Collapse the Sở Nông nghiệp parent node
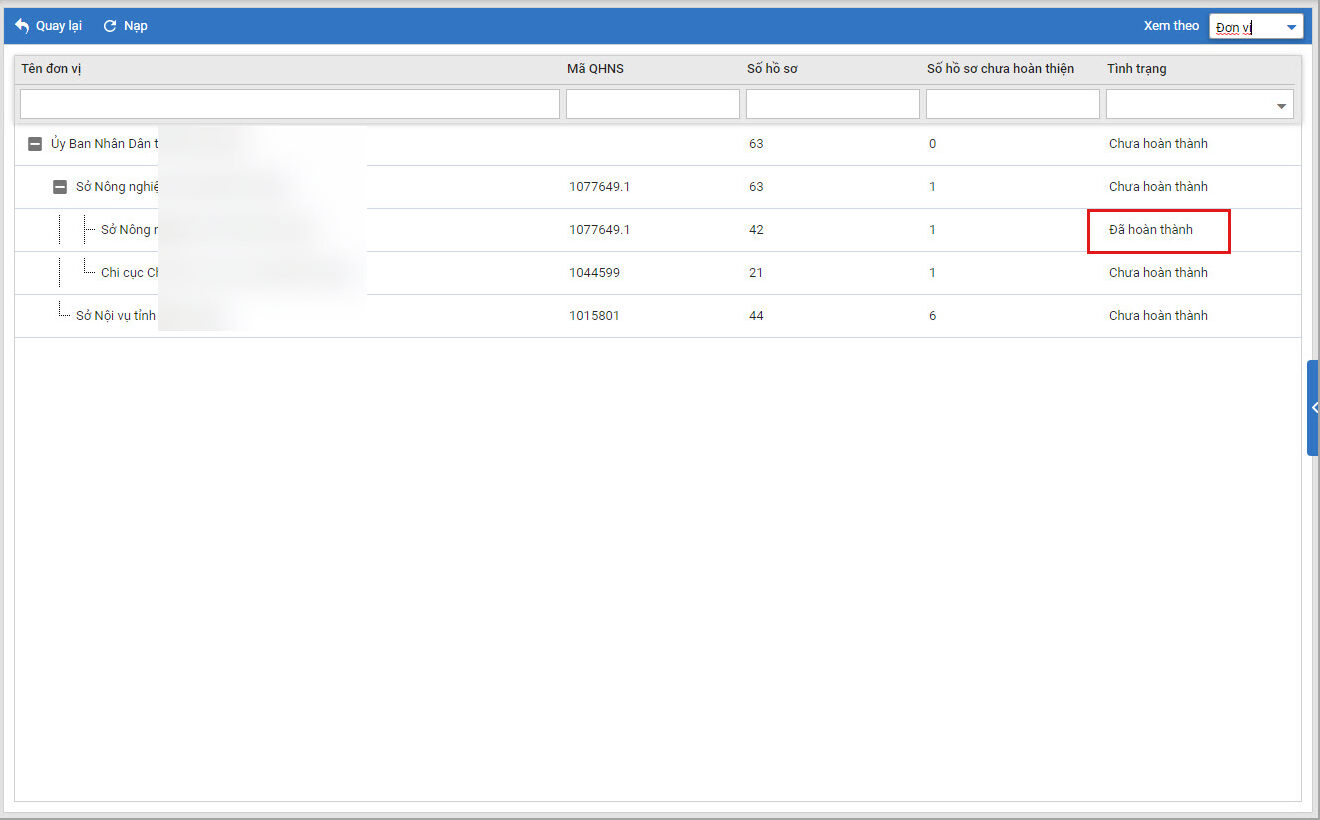 60,187
